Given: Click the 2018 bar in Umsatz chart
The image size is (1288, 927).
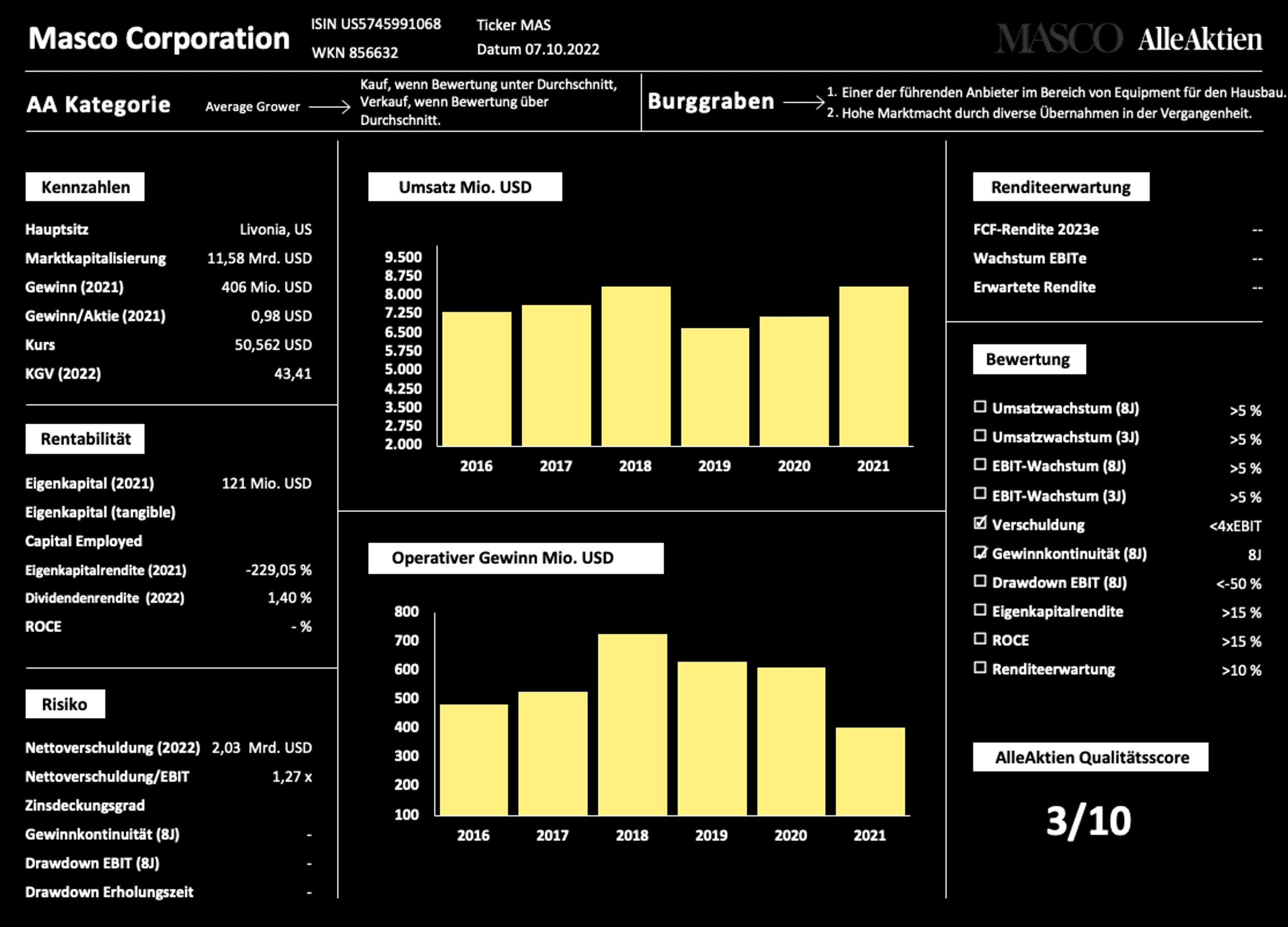Looking at the screenshot, I should pyautogui.click(x=636, y=366).
